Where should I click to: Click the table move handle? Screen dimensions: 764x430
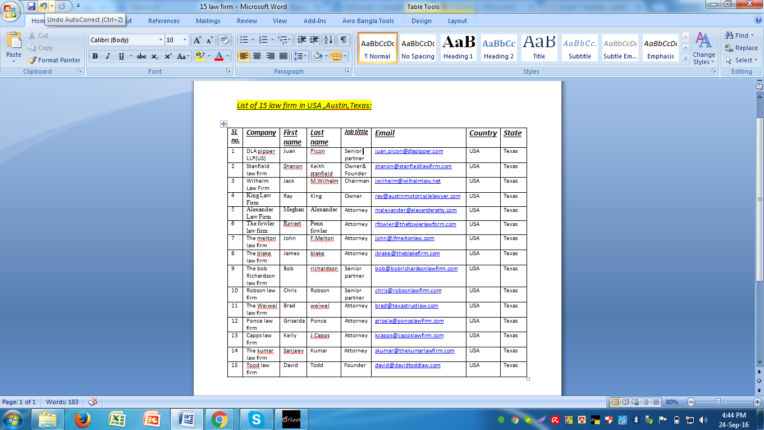pos(224,124)
